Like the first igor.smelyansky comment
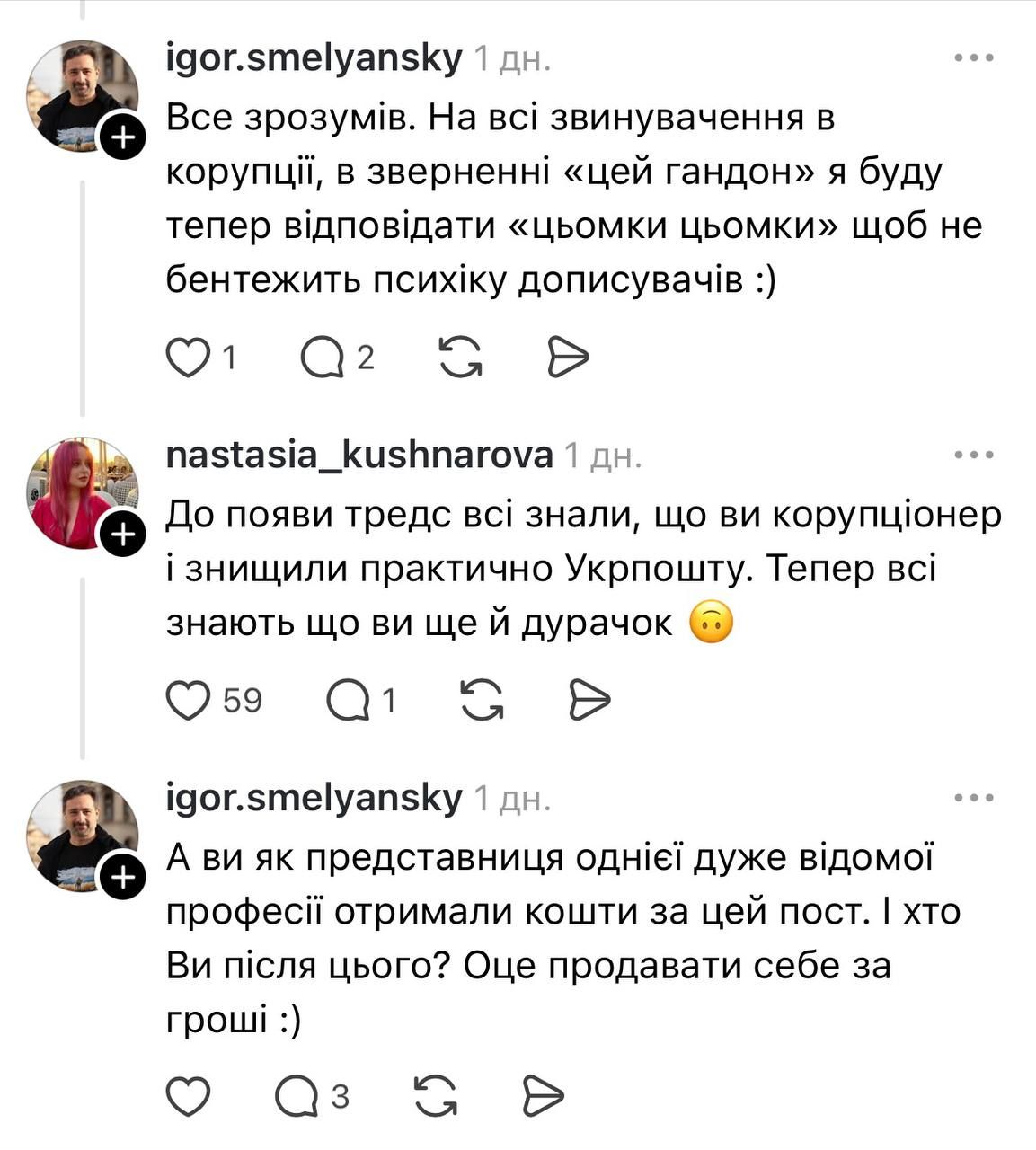1036x1150 pixels. pos(188,358)
